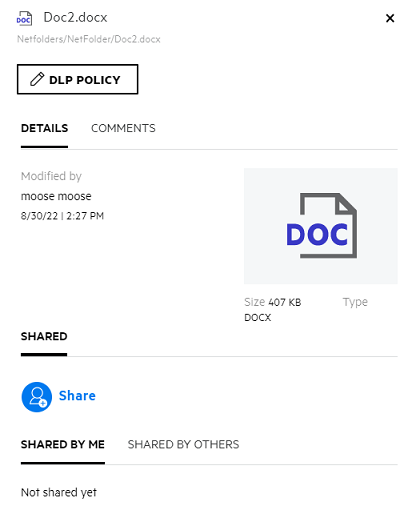This screenshot has height=518, width=420.
Task: Click the large DOC file preview thumbnail
Action: click(321, 226)
